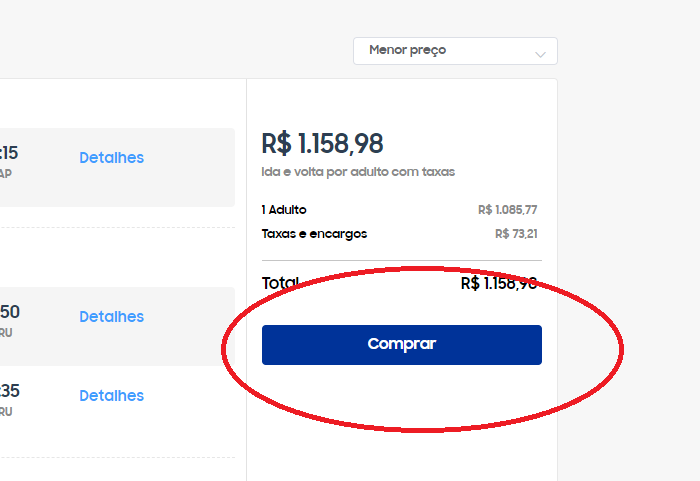Screen dimensions: 700x481
Task: Open Detalhes for the :35 flight
Action: click(x=111, y=396)
